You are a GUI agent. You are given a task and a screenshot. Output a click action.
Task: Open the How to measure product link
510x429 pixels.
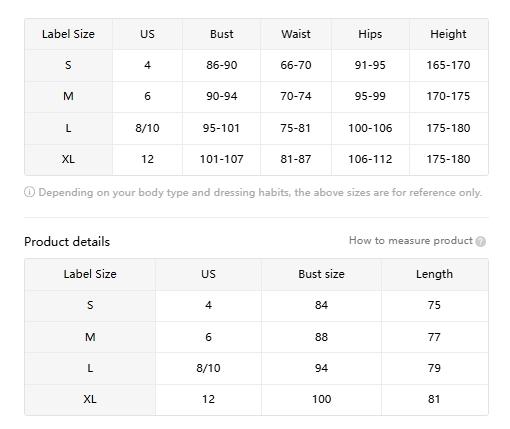click(411, 240)
